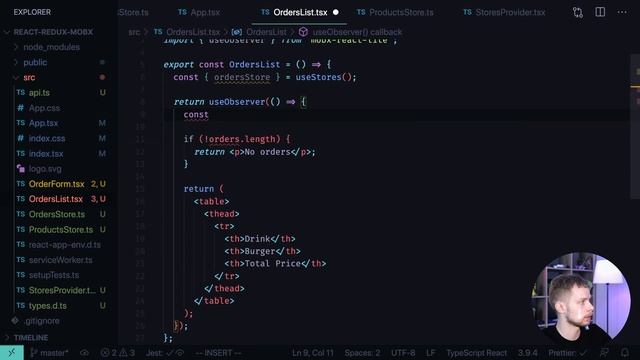Open notifications bell in status bar
This screenshot has height=360, width=640.
[624, 353]
